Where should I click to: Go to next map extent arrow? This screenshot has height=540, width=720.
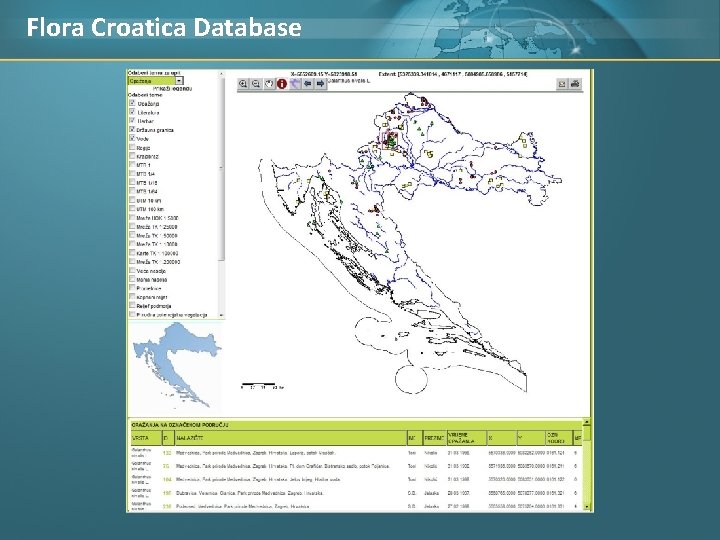click(x=321, y=84)
